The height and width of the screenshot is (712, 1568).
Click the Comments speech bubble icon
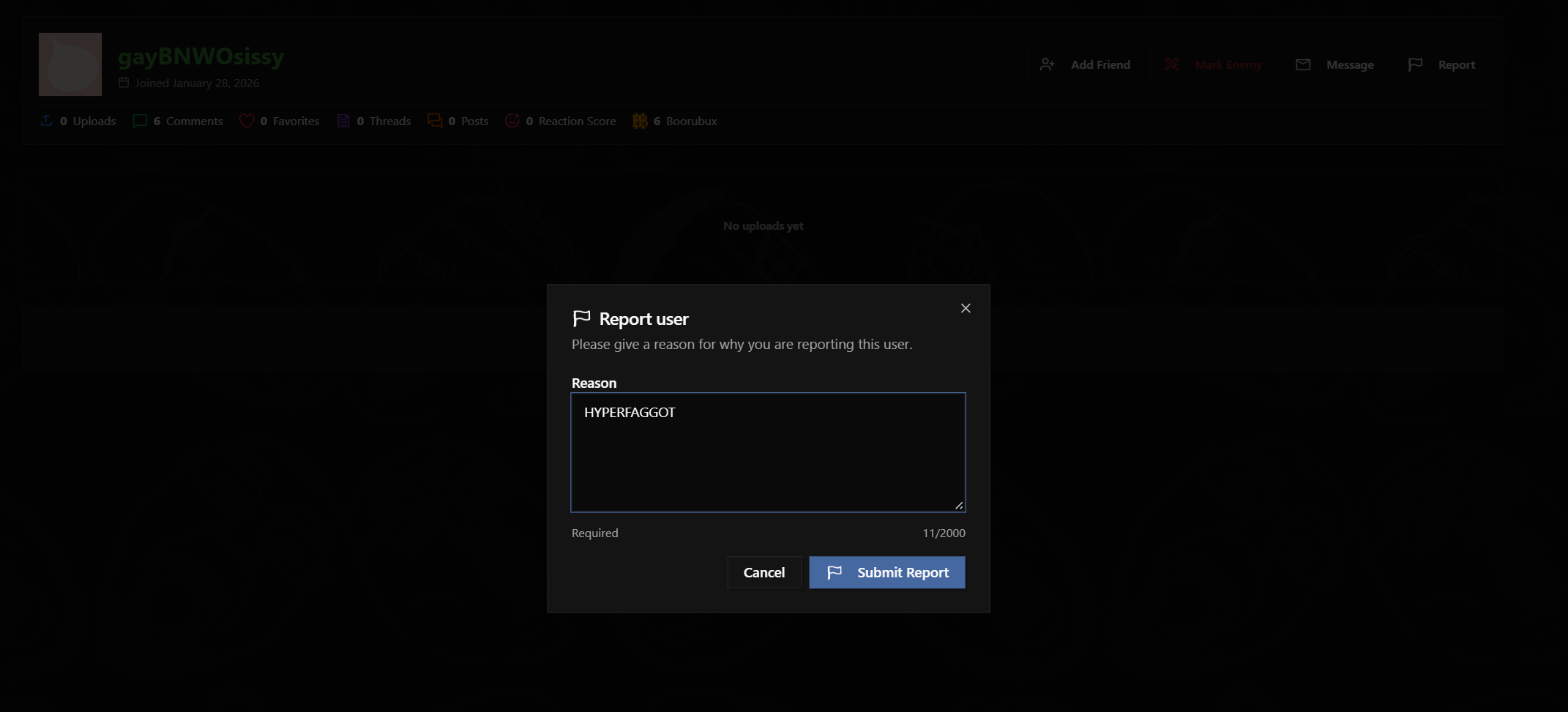click(x=140, y=121)
